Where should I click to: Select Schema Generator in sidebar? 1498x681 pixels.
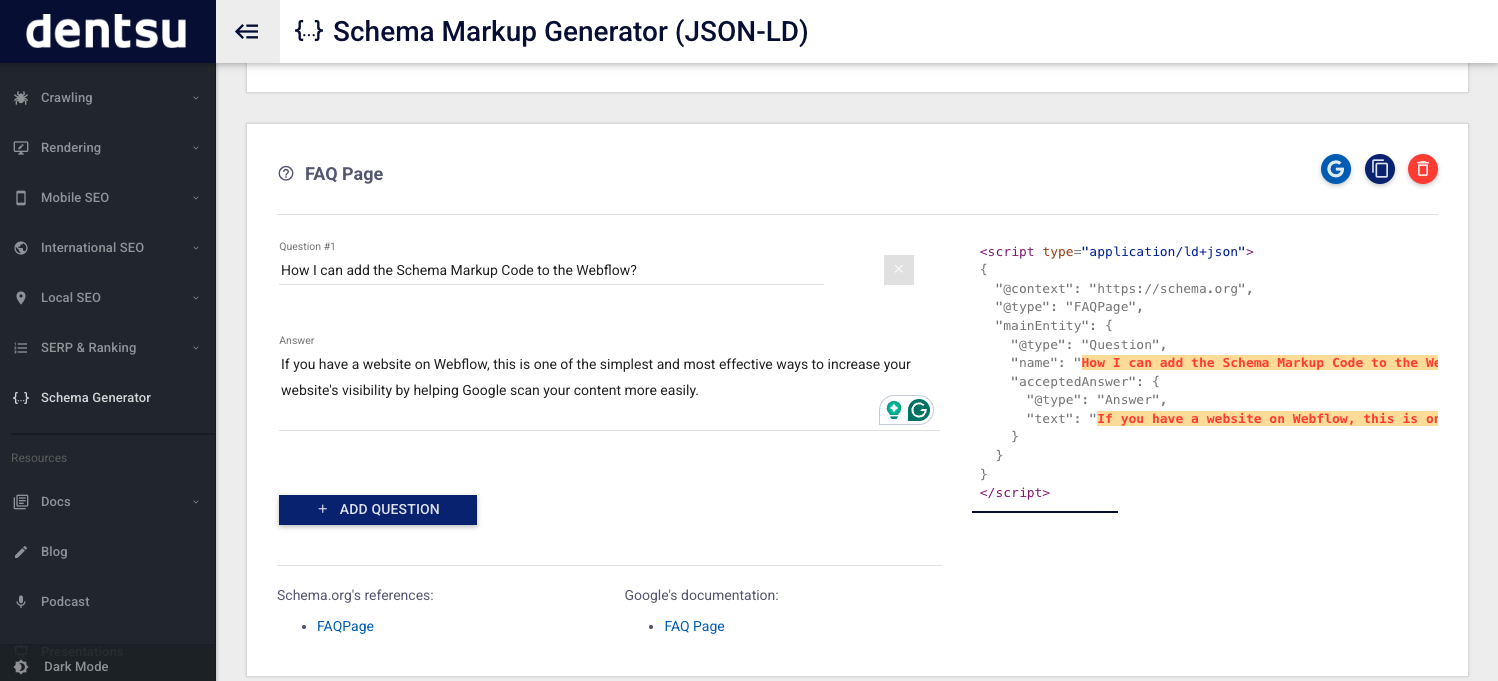108,398
